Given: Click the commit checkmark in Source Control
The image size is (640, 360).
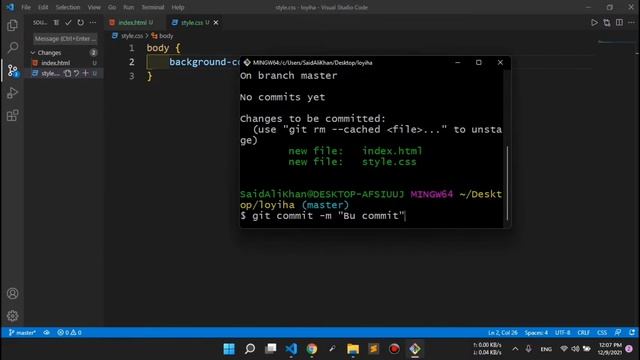Looking at the screenshot, I should pos(68,22).
